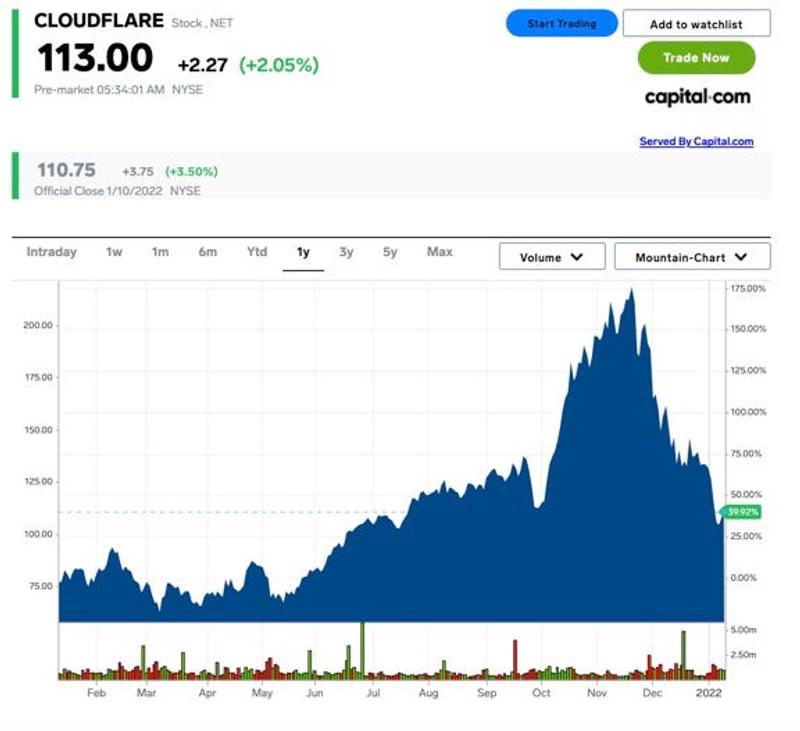Click the Jul label on time axis
This screenshot has width=800, height=731.
[373, 693]
